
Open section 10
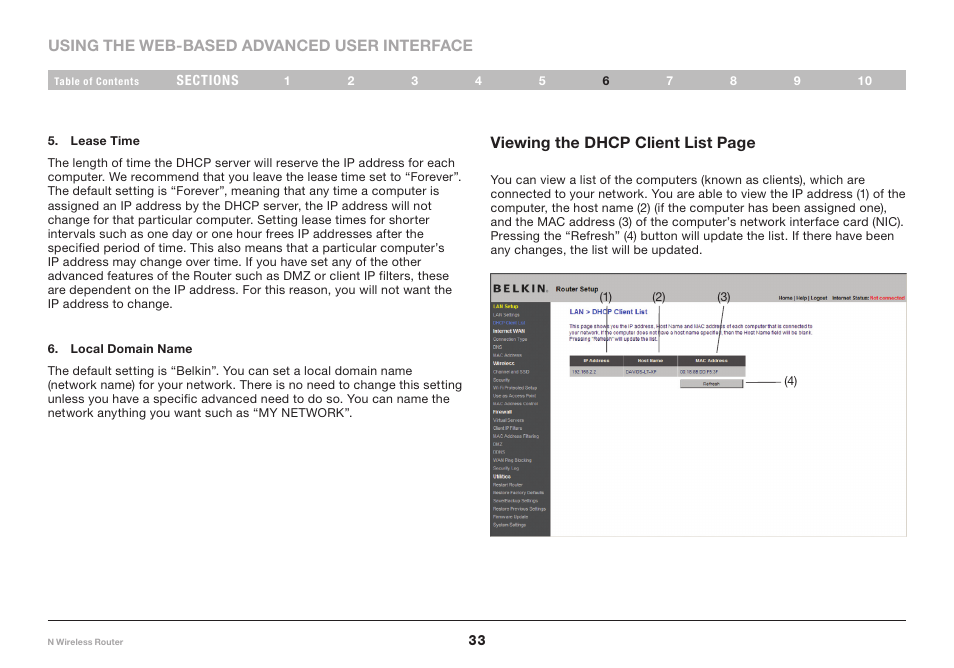pyautogui.click(x=865, y=81)
